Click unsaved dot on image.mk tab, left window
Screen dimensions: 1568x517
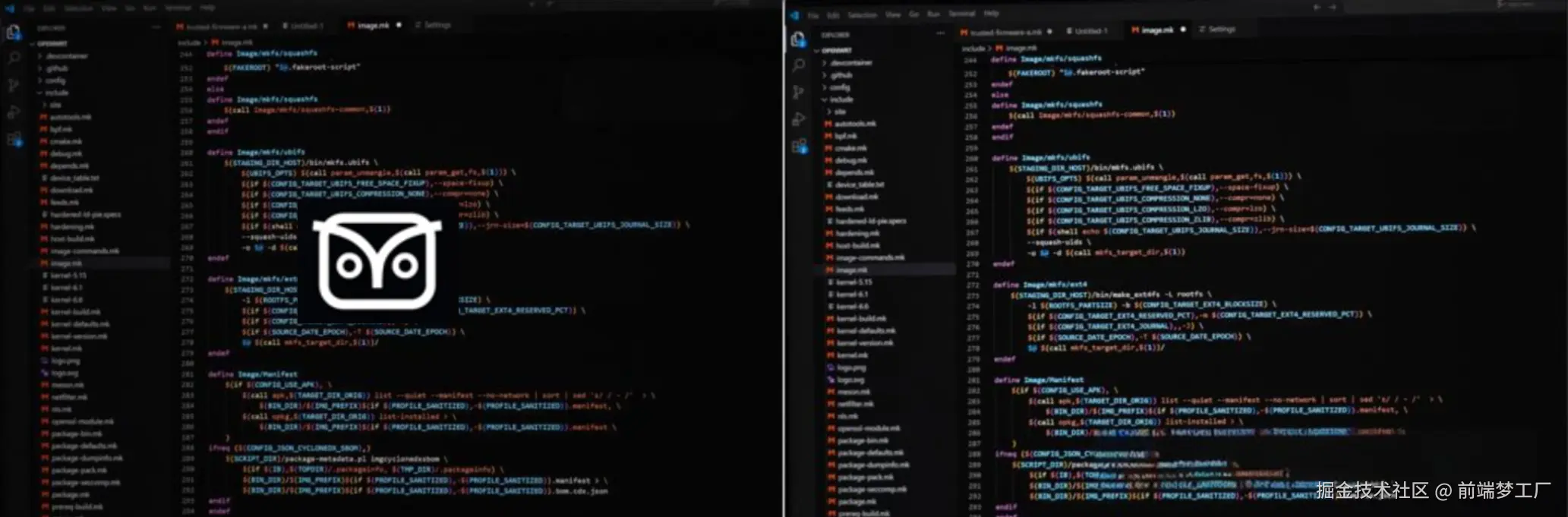pyautogui.click(x=399, y=25)
